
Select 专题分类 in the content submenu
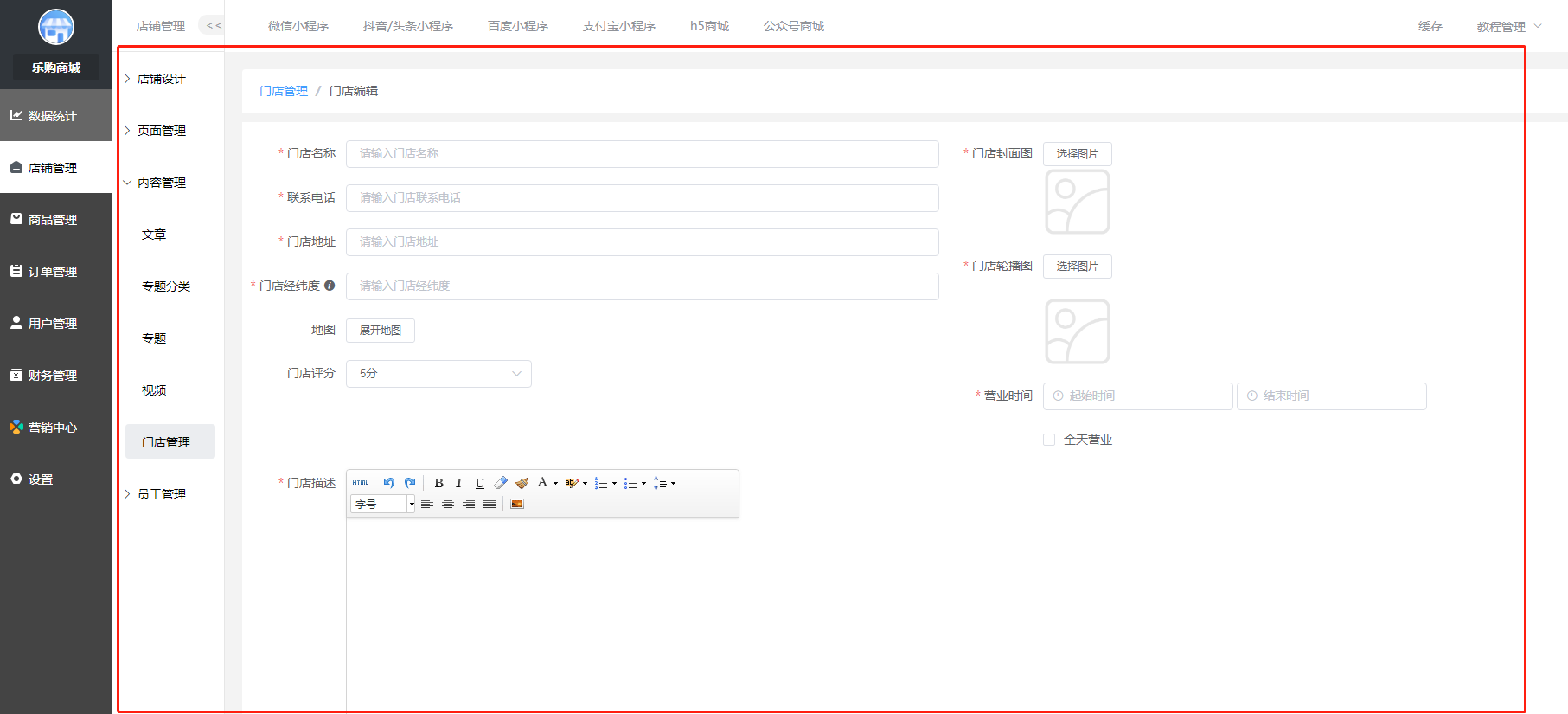tap(166, 286)
